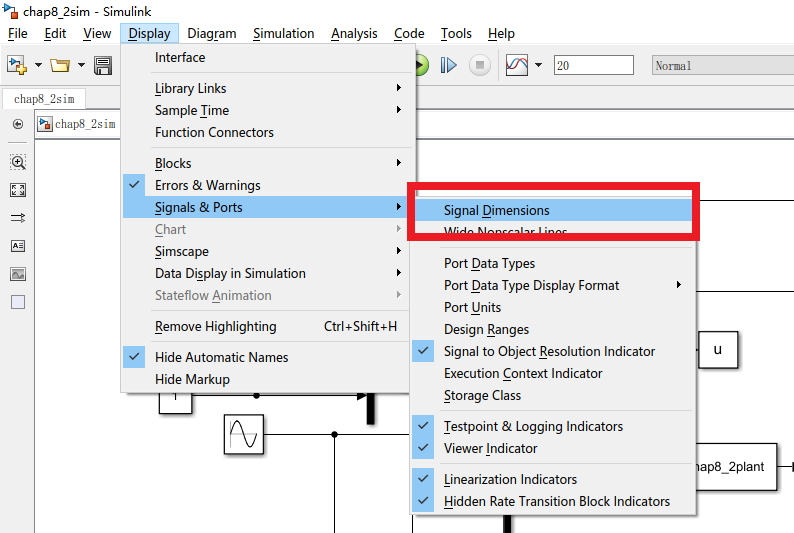Viewport: 794px width, 533px height.
Task: Click the Fit to View palette icon
Action: point(18,190)
